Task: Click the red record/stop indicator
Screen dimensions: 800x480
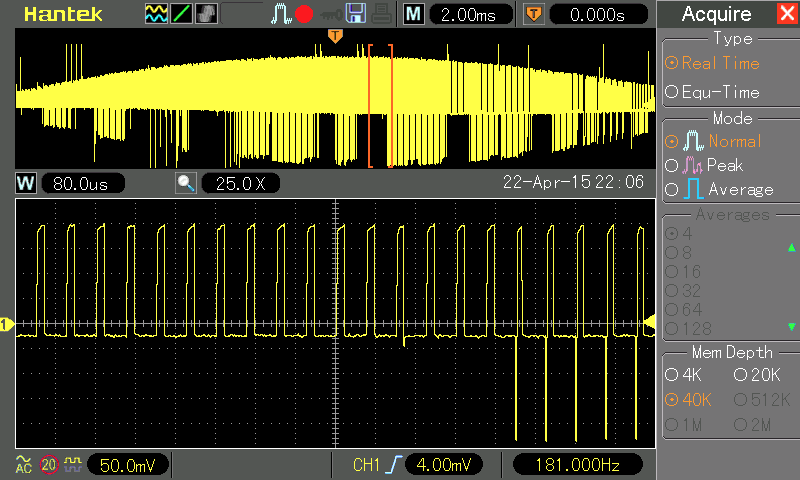Action: 304,14
